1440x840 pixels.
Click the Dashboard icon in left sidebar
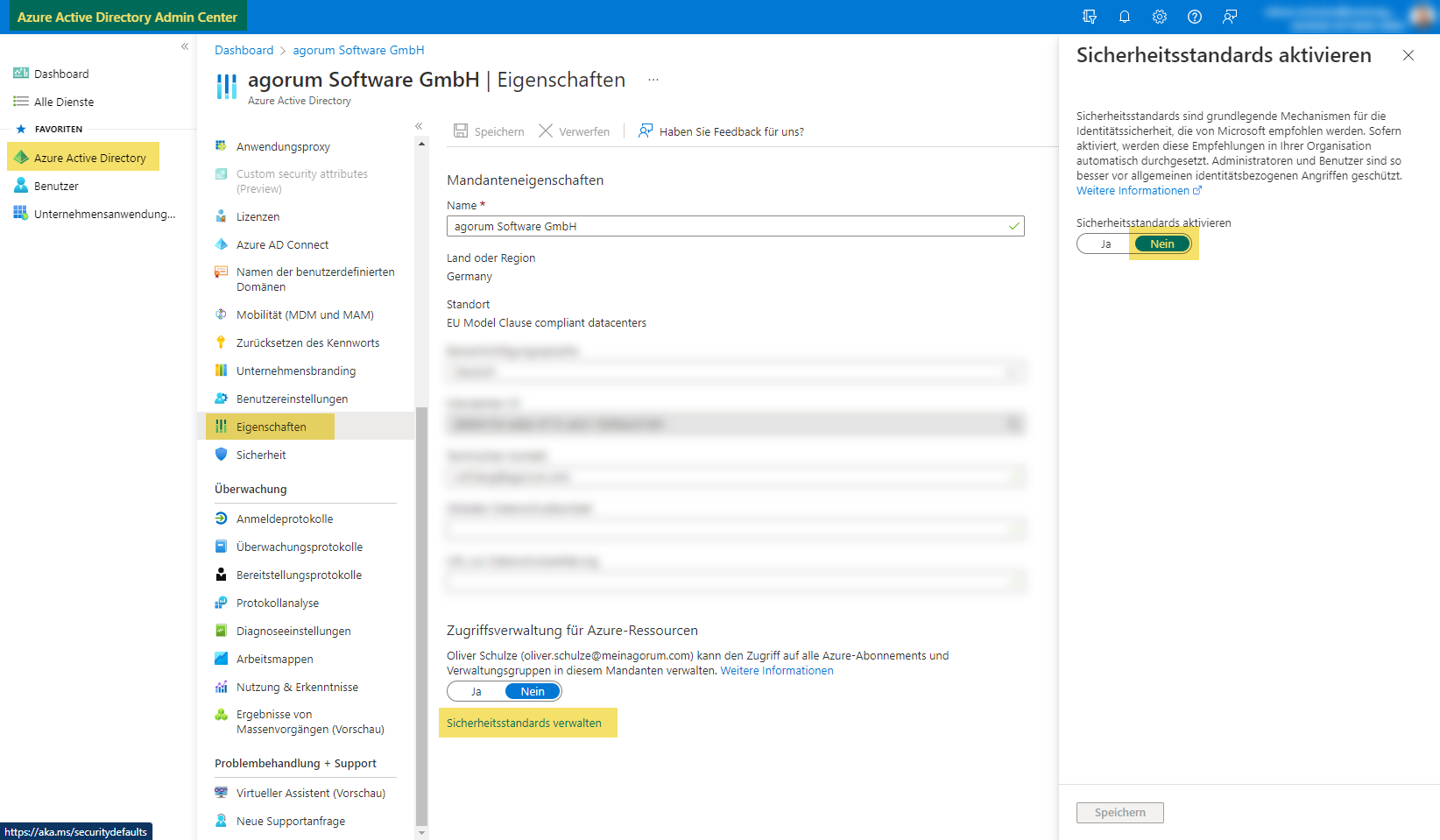tap(21, 74)
